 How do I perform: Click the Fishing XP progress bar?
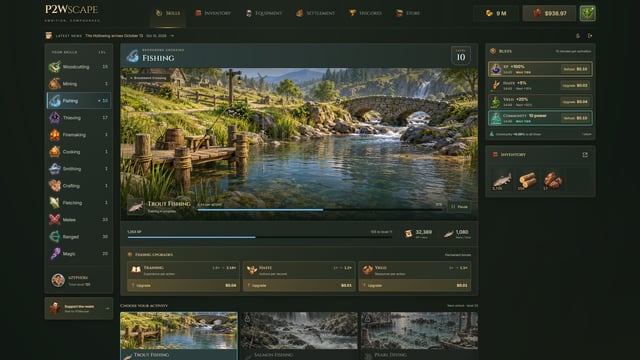tap(260, 237)
